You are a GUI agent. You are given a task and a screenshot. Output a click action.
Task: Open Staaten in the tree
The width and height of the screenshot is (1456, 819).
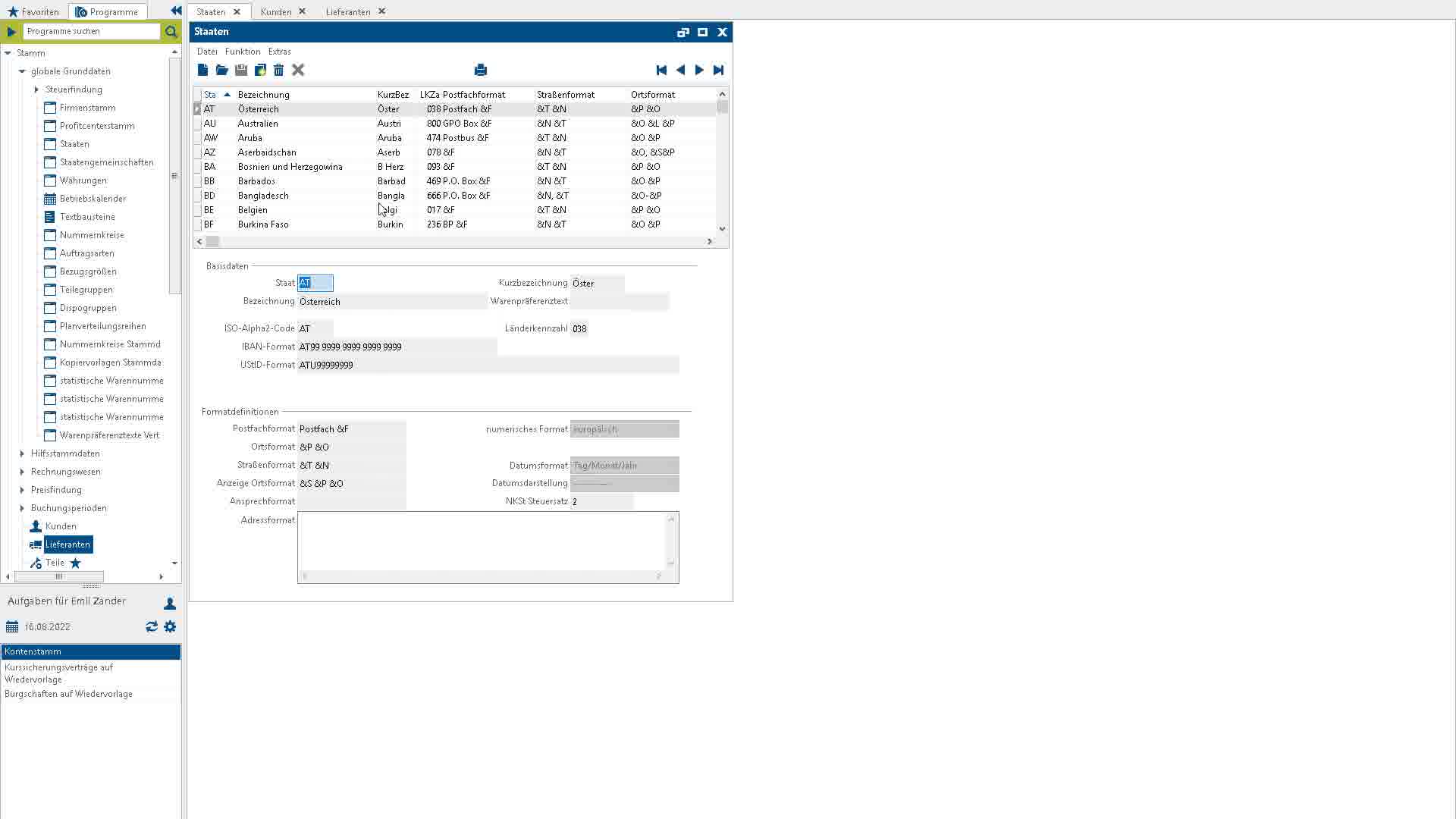[x=74, y=144]
